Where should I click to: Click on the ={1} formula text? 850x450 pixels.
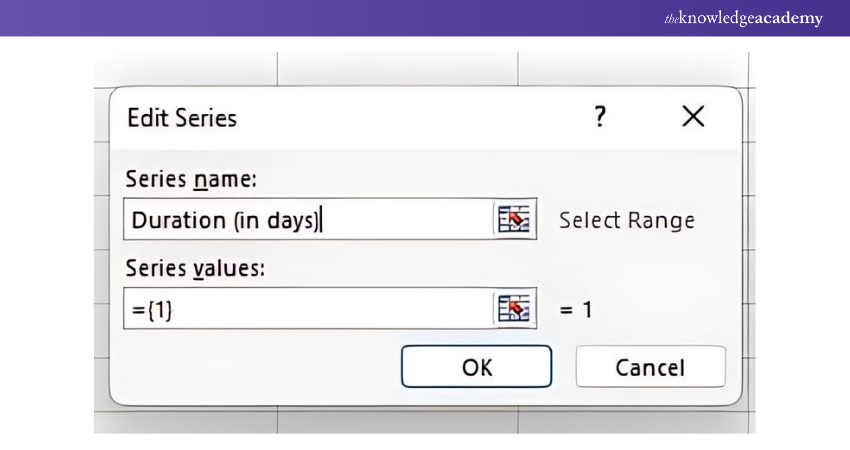pyautogui.click(x=152, y=310)
